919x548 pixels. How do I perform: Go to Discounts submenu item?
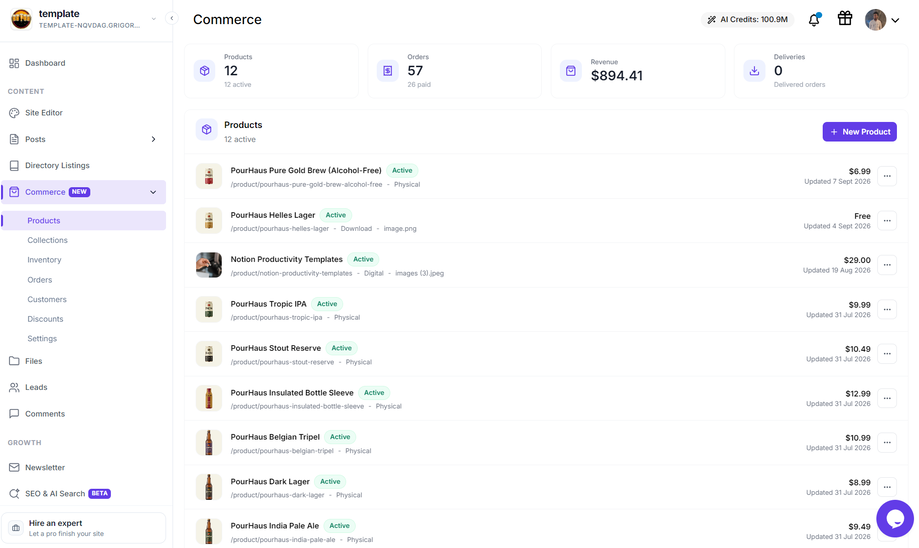[x=45, y=319]
